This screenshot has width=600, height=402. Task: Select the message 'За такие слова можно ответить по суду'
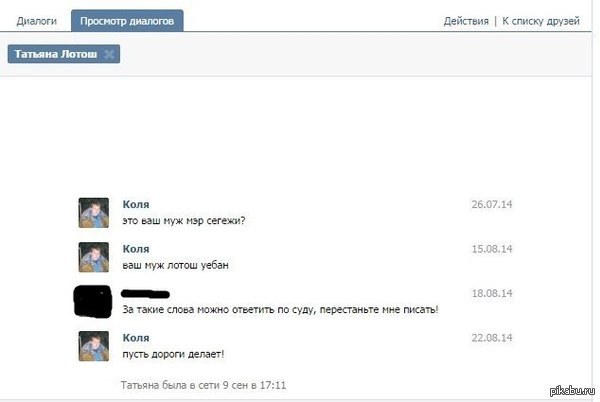[x=280, y=309]
